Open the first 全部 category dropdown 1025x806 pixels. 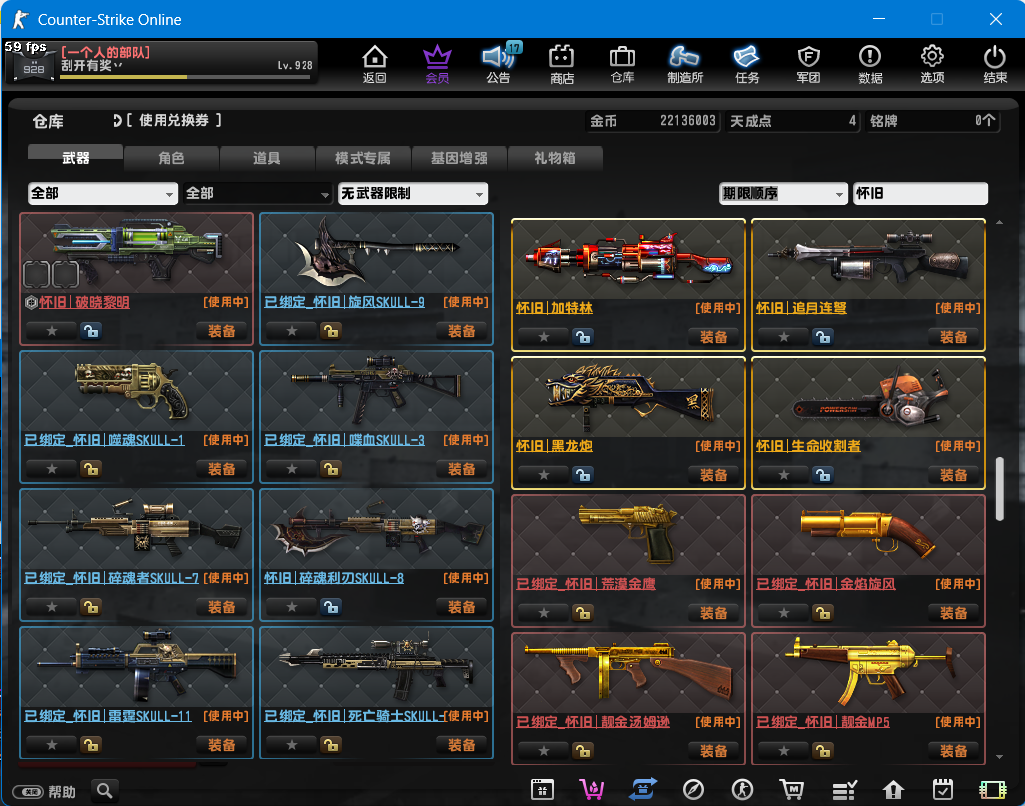[x=103, y=193]
